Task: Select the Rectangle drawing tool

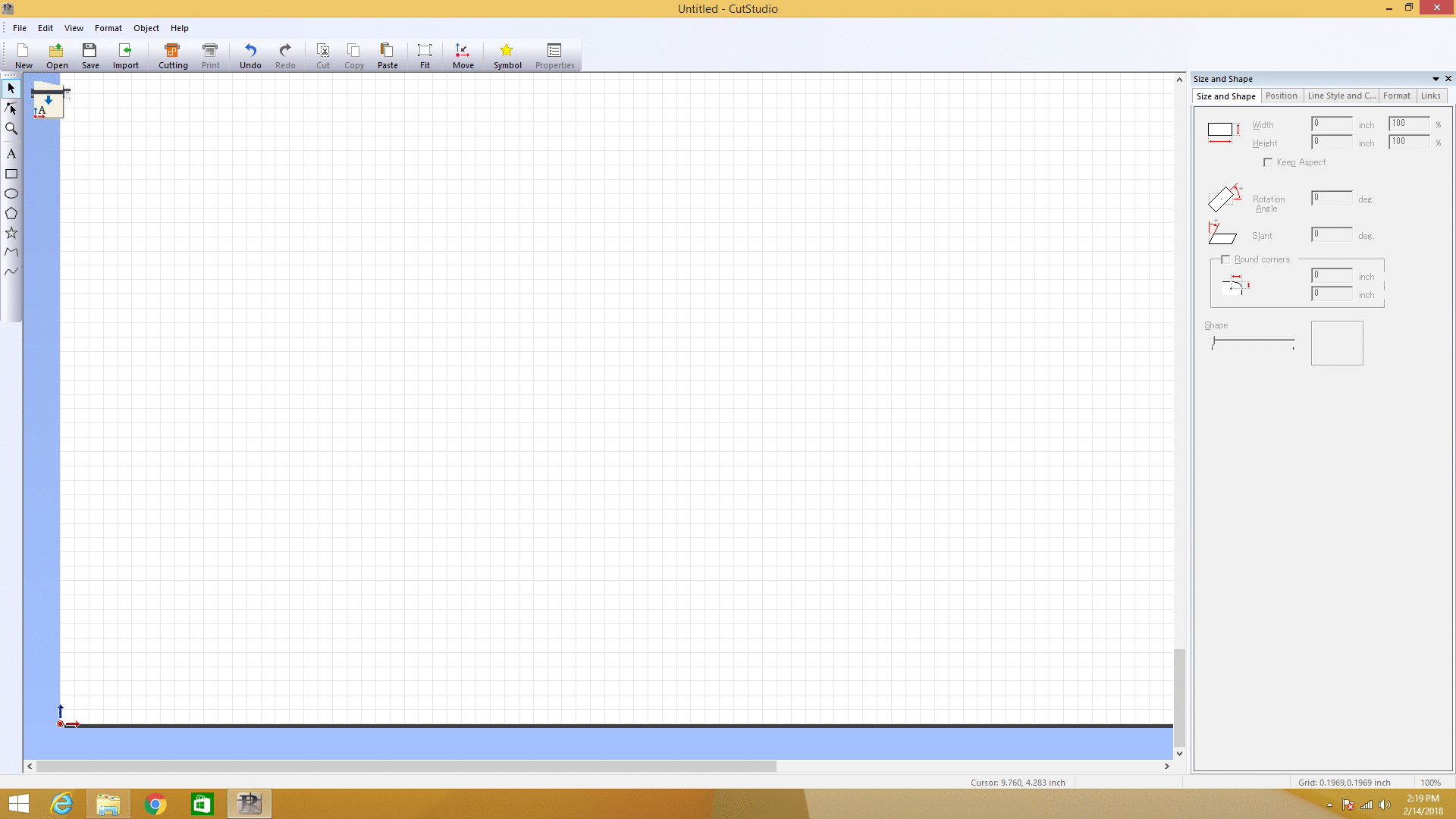Action: tap(11, 174)
